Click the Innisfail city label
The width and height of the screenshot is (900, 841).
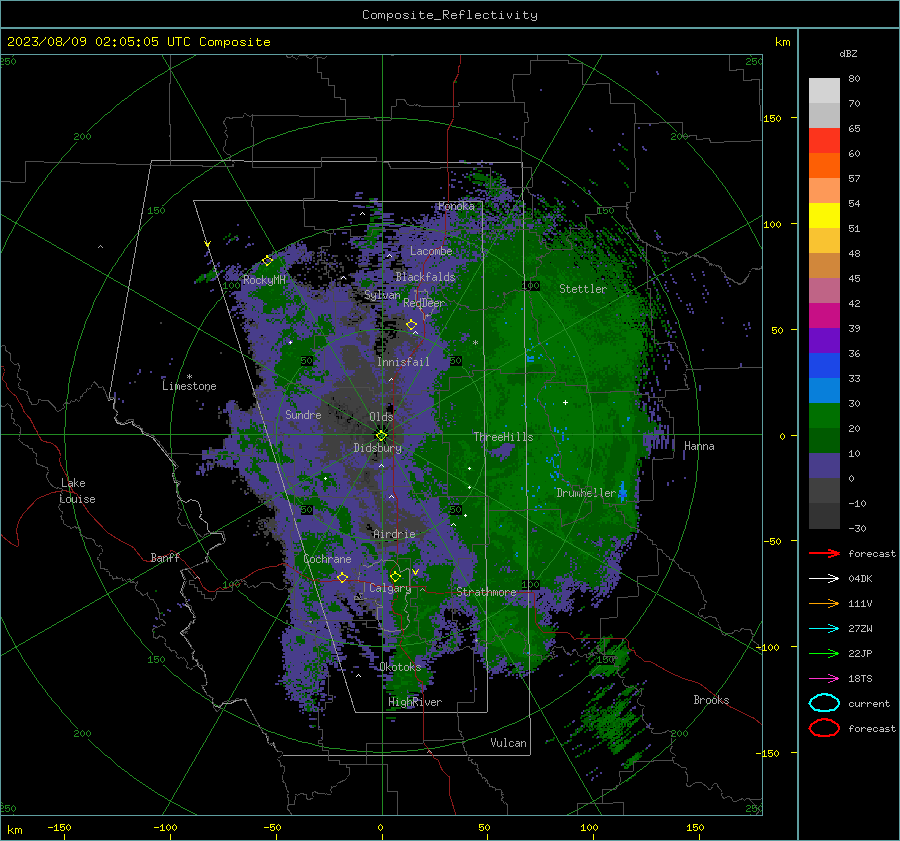point(403,362)
